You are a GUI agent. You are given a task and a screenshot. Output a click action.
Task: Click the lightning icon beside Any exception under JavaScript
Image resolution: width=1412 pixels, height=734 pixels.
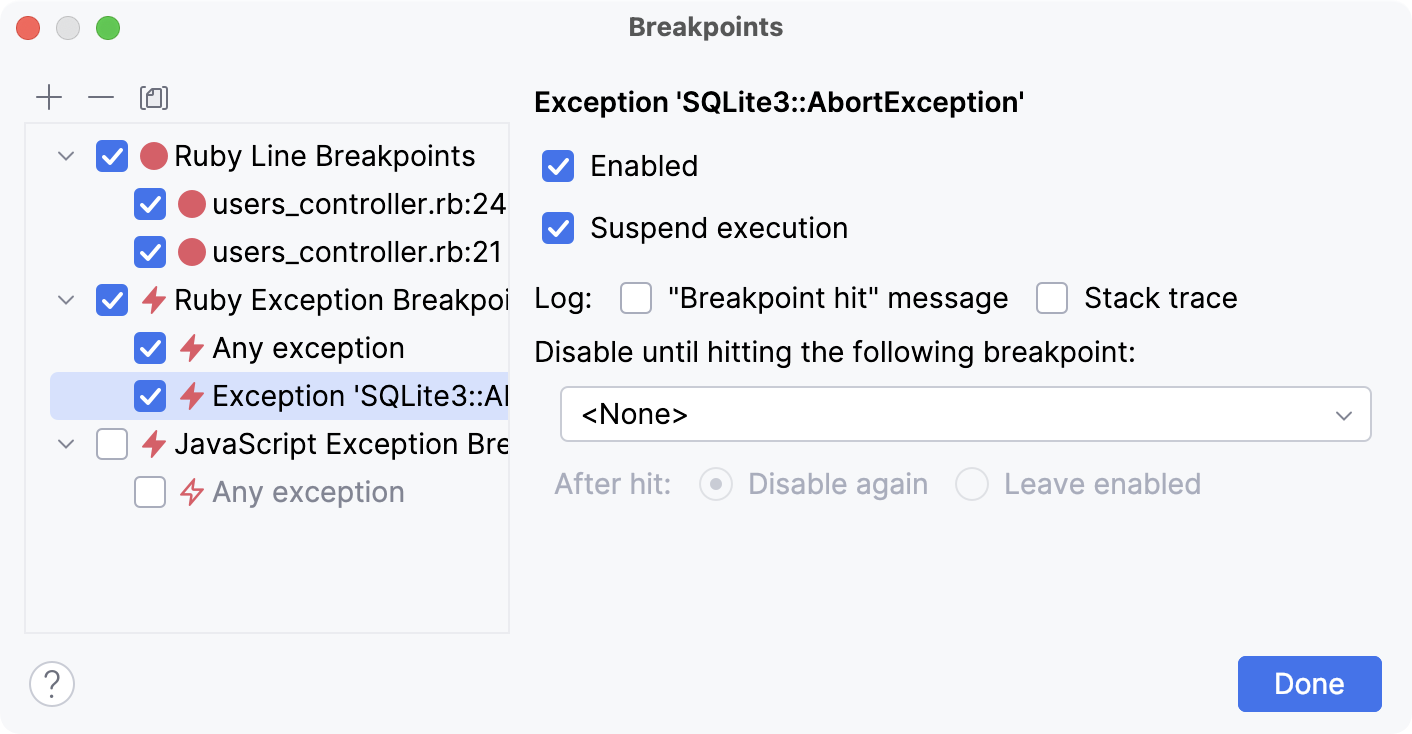coord(191,491)
